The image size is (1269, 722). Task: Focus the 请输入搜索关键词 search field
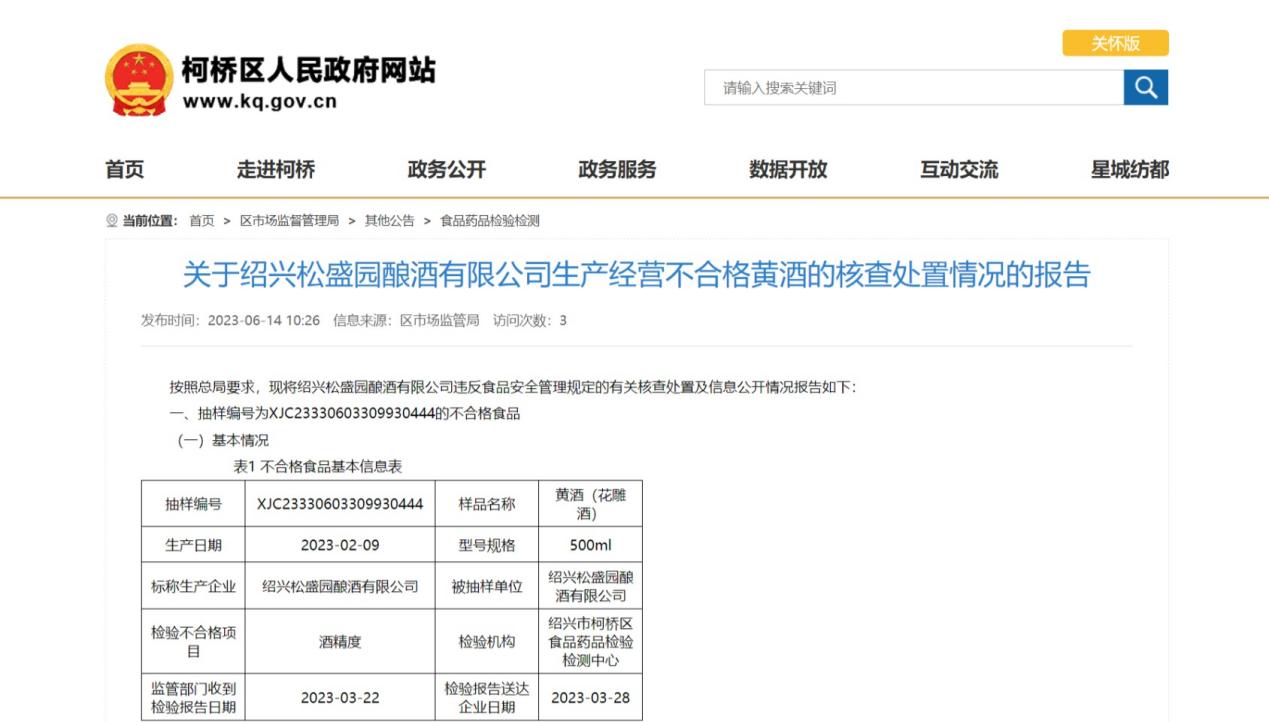[x=914, y=88]
